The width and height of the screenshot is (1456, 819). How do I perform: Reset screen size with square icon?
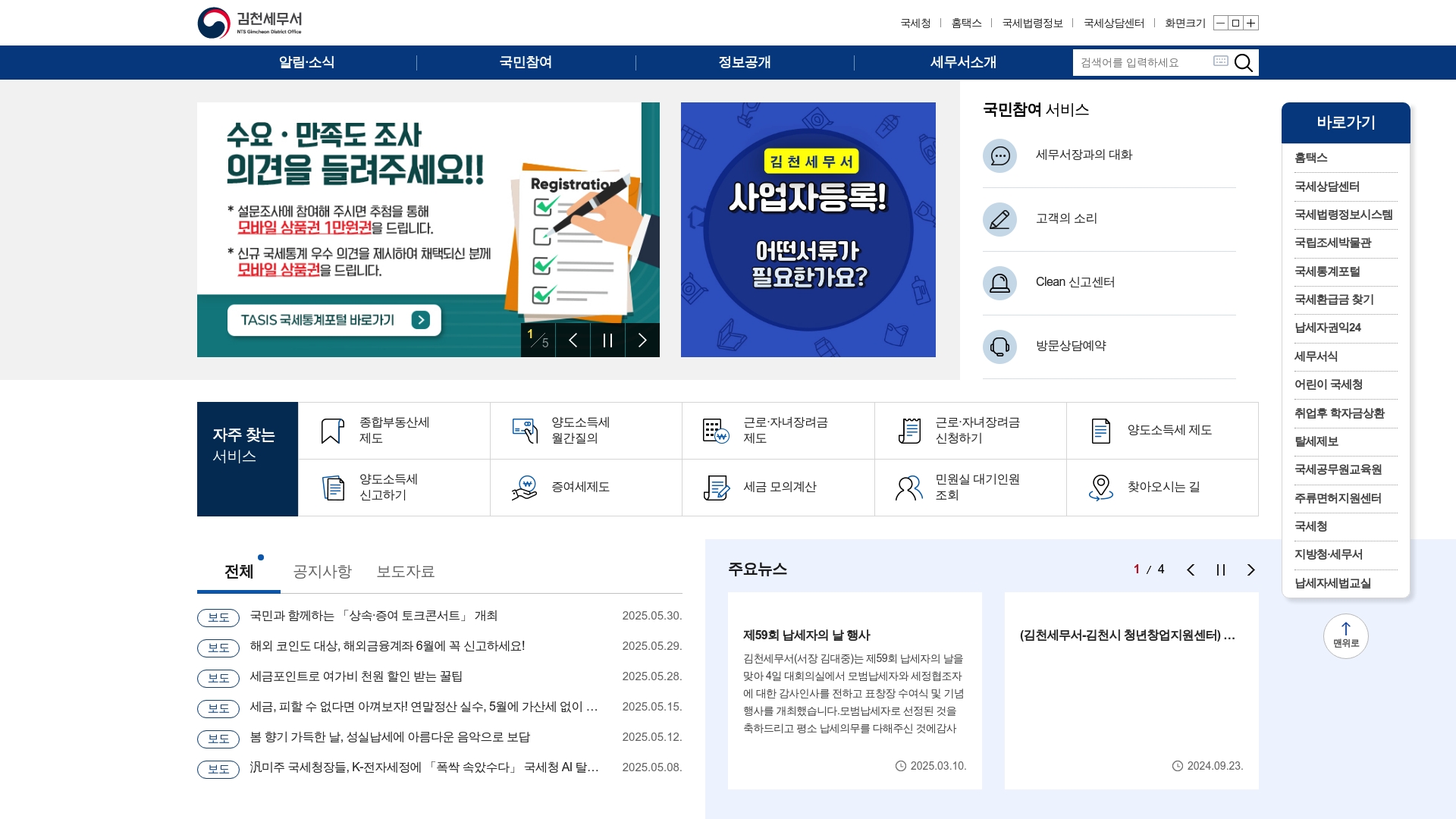(x=1235, y=23)
